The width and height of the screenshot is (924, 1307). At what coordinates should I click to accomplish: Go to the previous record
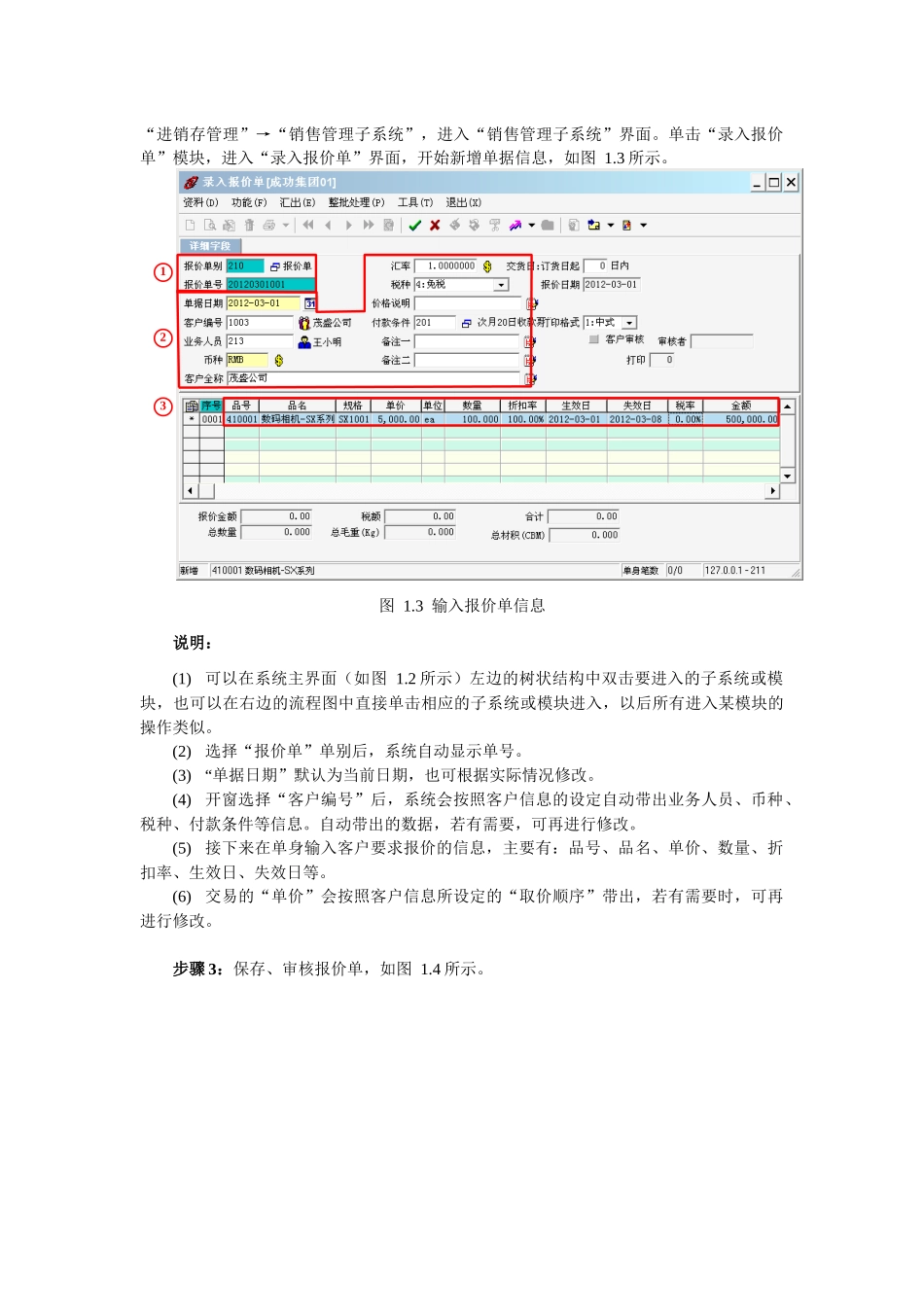(x=329, y=225)
